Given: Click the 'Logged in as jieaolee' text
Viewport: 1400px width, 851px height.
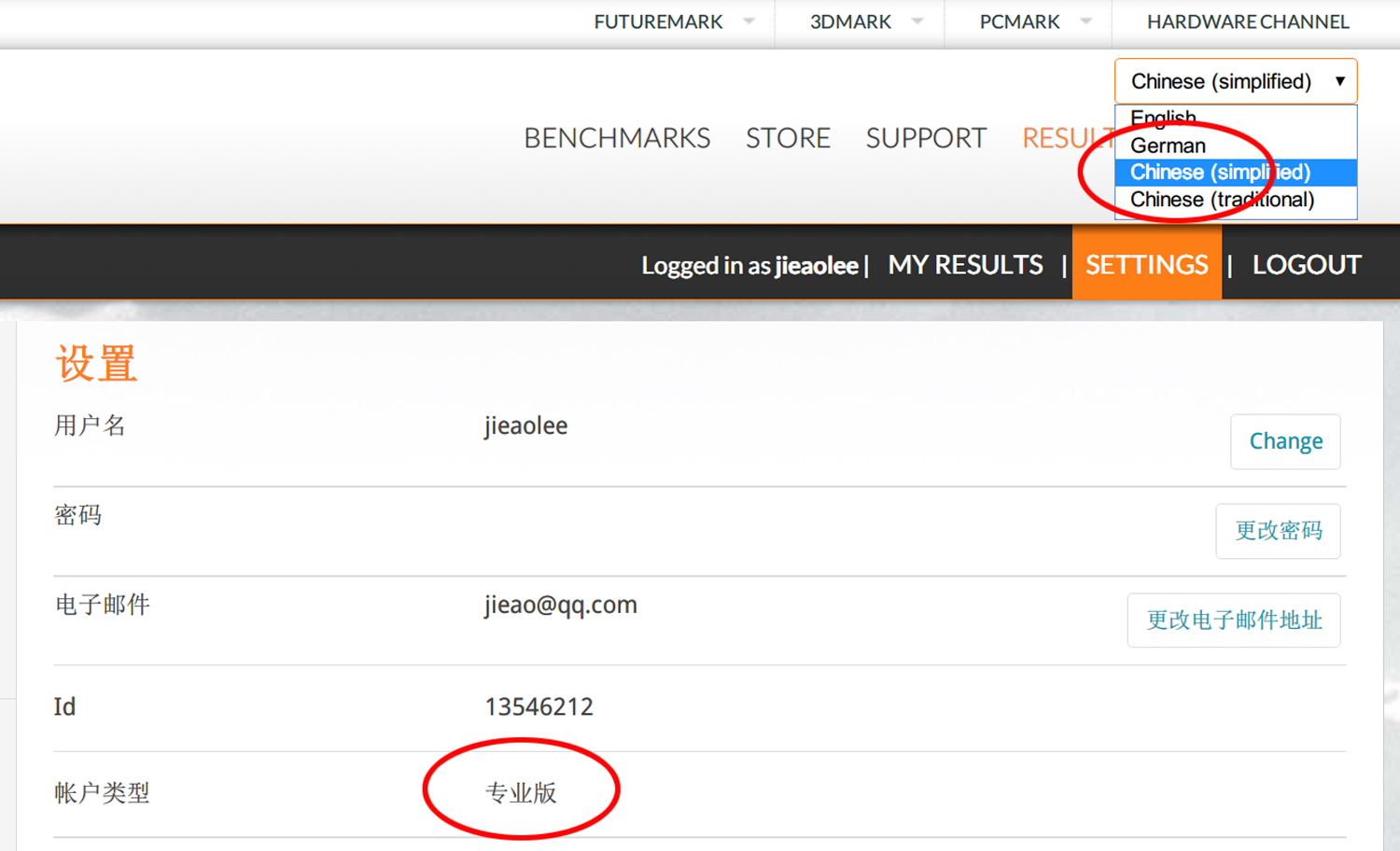Looking at the screenshot, I should (x=749, y=266).
